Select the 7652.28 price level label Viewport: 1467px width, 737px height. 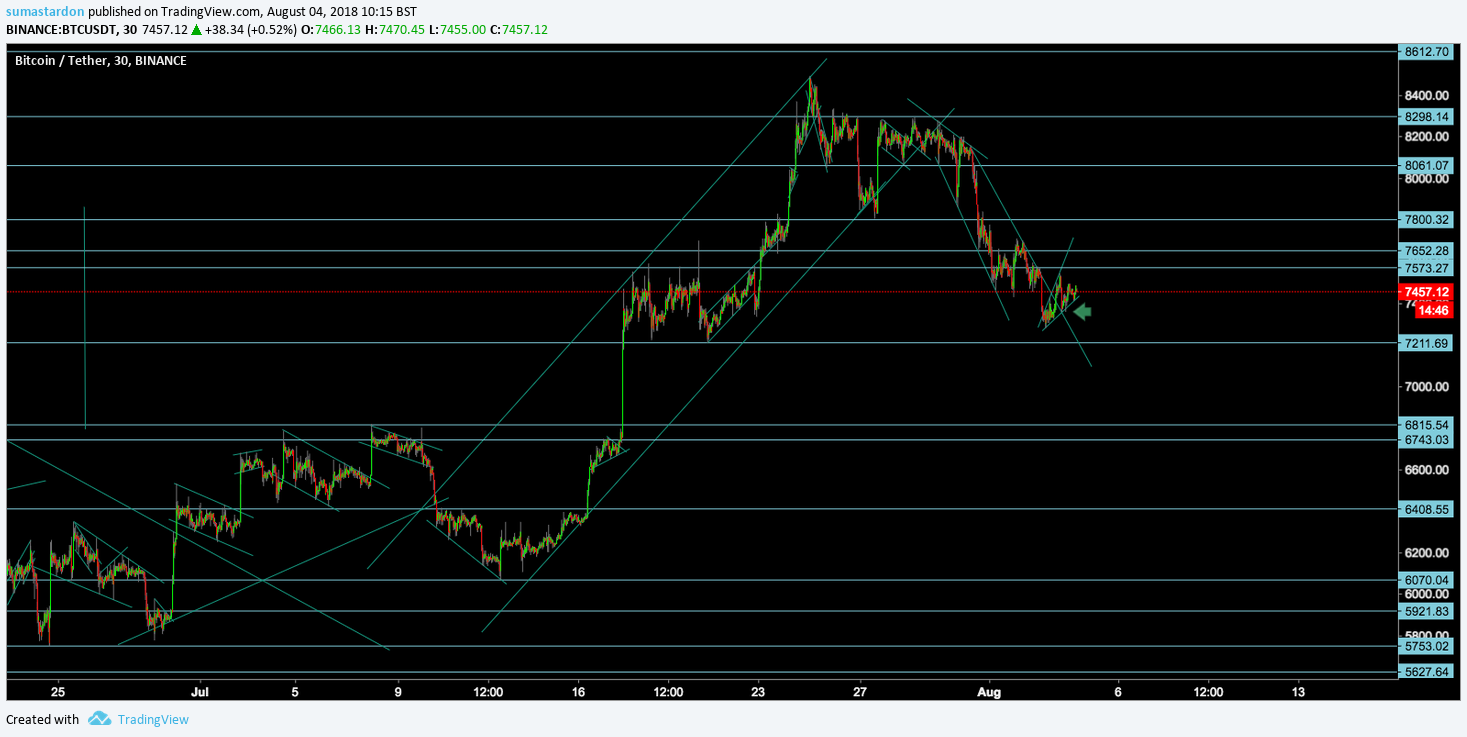click(1425, 251)
